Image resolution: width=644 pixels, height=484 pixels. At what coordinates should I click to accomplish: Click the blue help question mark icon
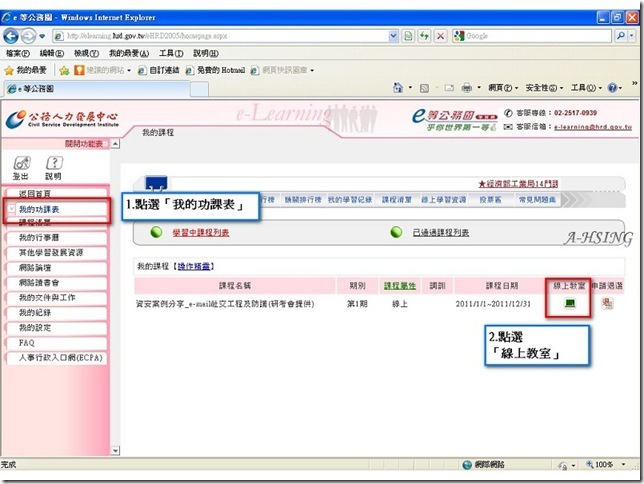pos(612,88)
